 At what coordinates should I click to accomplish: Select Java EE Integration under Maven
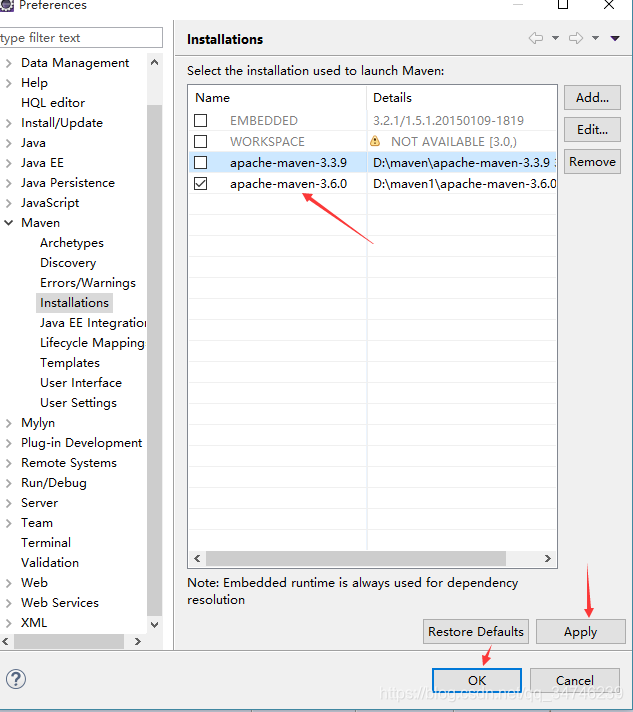click(93, 323)
